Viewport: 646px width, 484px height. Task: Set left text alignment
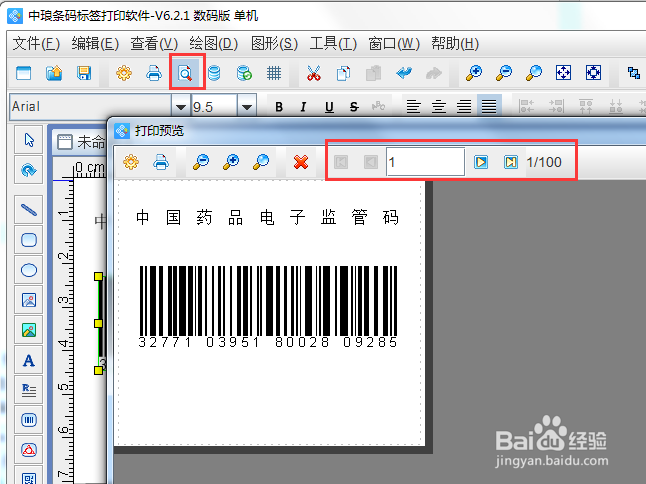click(413, 106)
